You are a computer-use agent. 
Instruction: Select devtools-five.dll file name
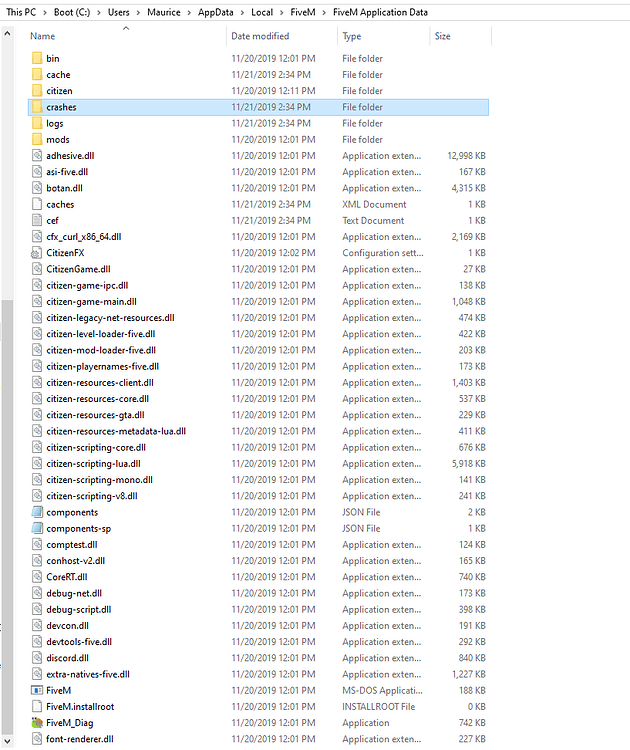click(79, 642)
